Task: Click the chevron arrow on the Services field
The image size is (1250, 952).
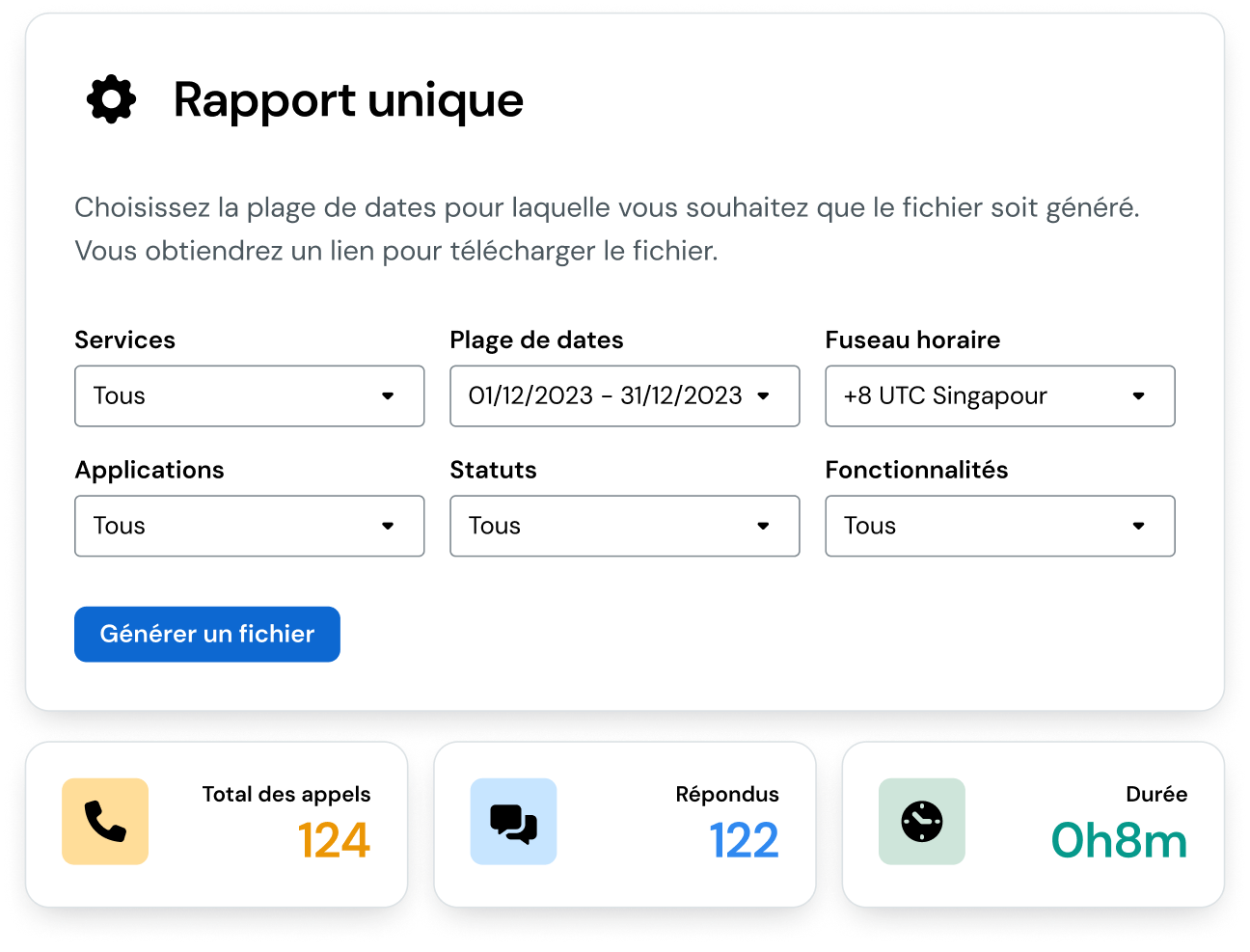Action: click(389, 395)
